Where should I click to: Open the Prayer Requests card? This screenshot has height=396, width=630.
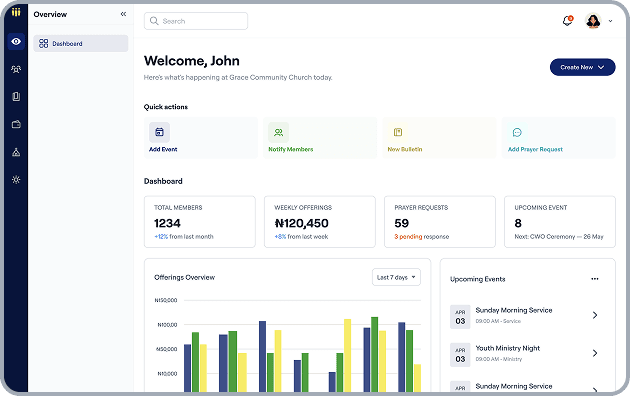coord(440,222)
